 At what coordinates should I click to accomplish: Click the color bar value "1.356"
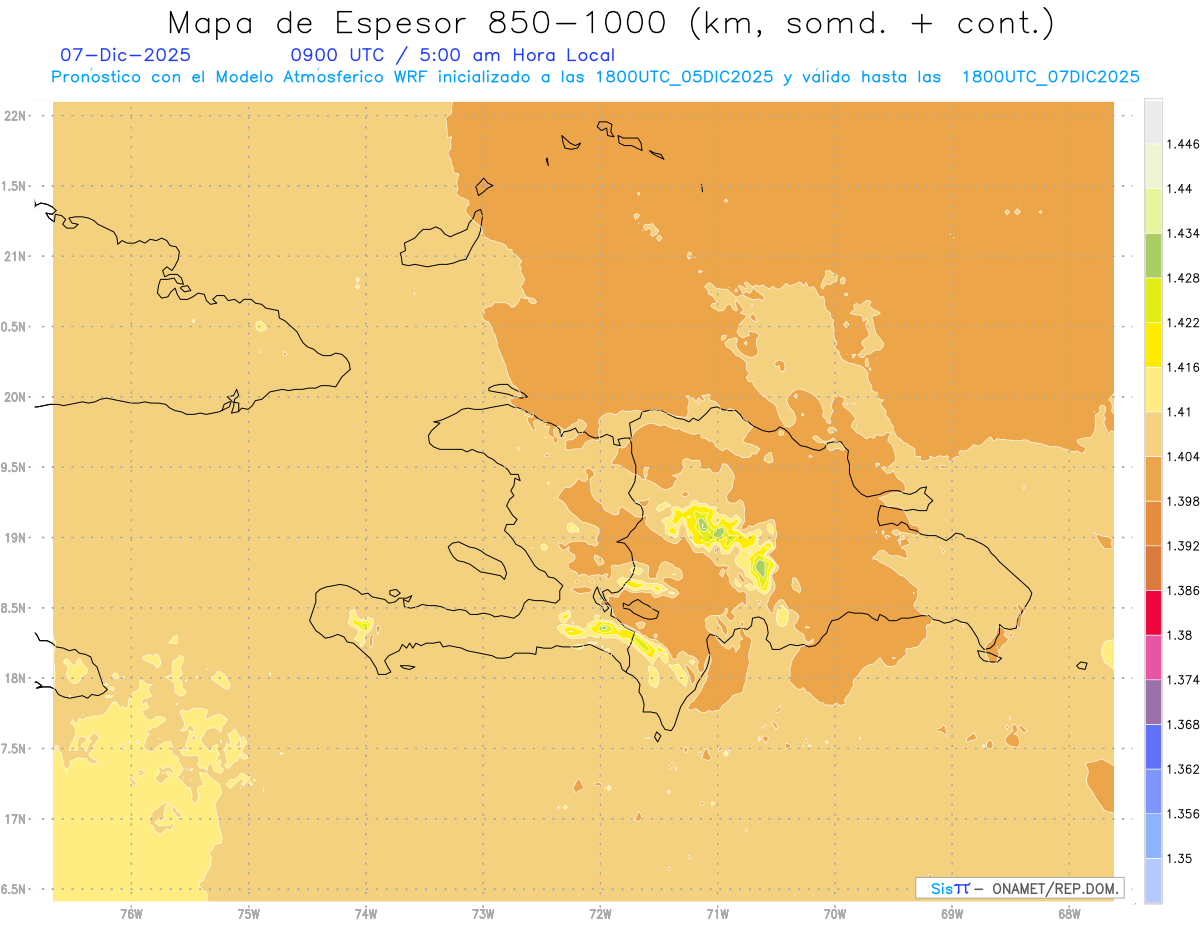1183,814
